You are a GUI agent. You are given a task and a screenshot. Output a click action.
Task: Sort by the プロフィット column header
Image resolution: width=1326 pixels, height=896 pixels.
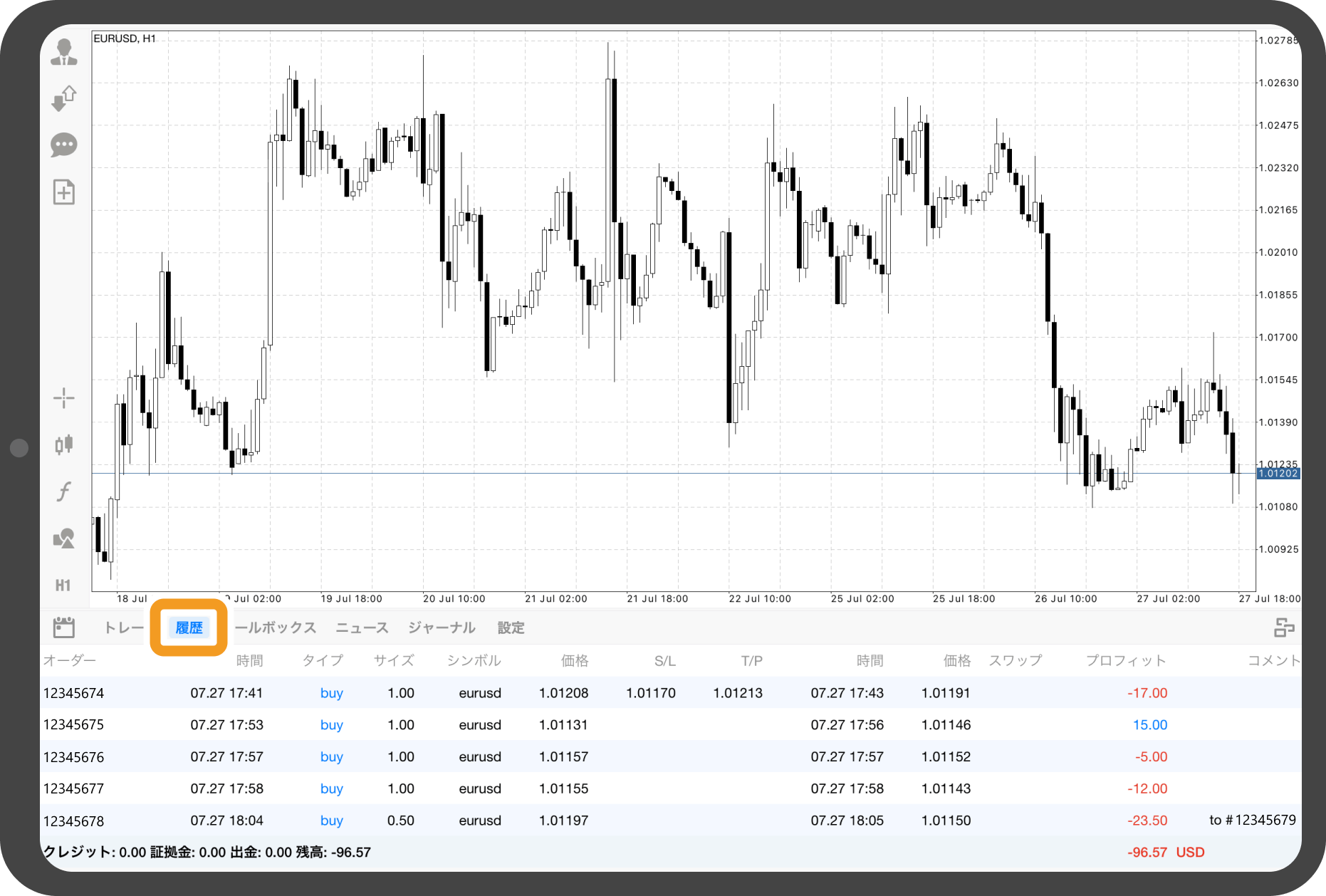(x=1126, y=660)
